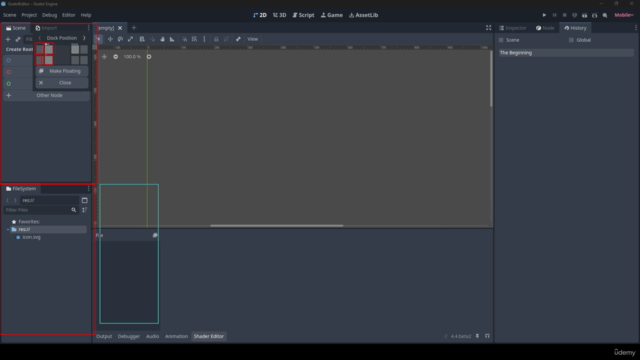
Task: Open the Mobile renderer dropdown
Action: click(x=624, y=15)
